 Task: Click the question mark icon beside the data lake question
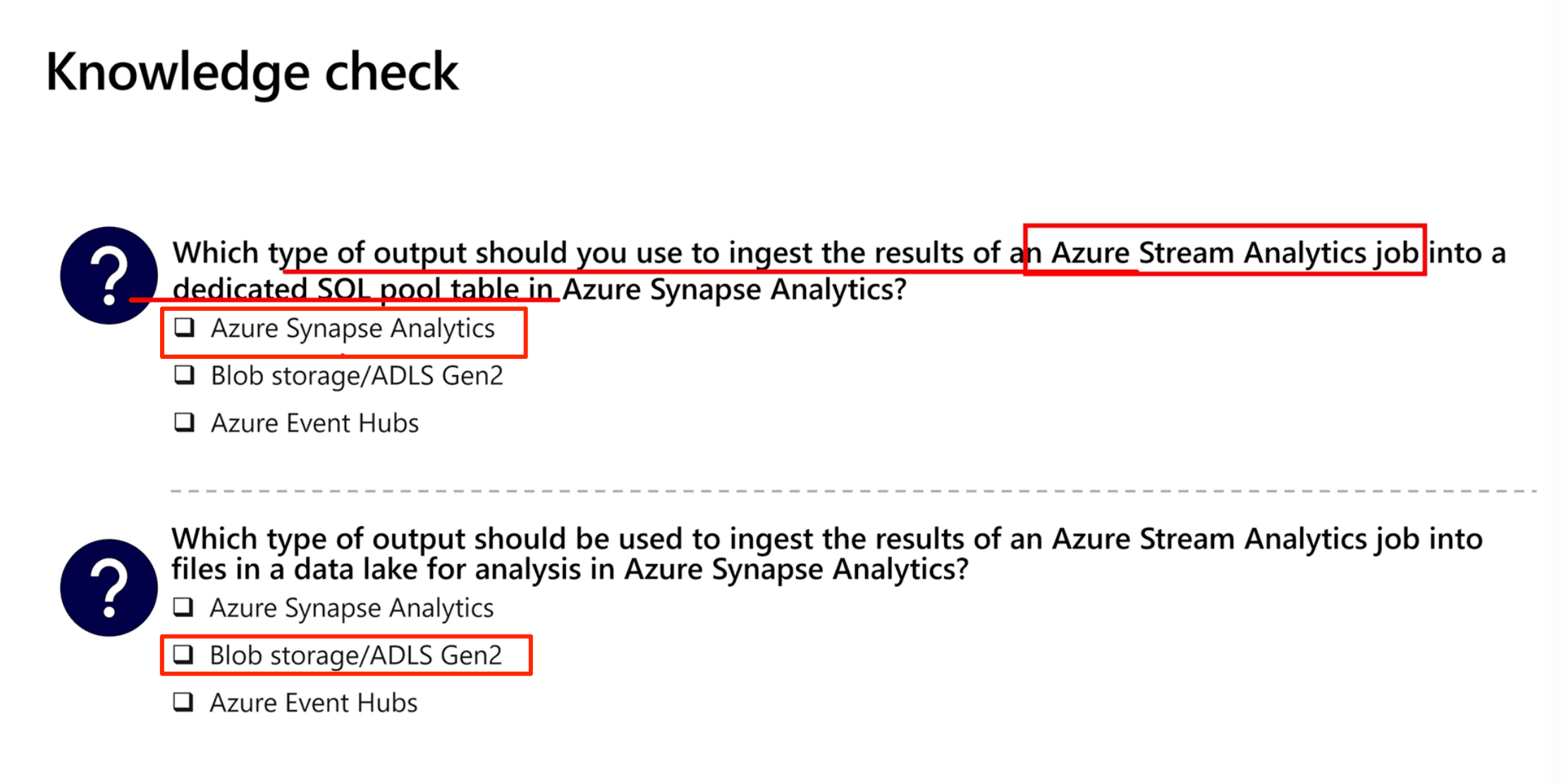click(x=109, y=587)
